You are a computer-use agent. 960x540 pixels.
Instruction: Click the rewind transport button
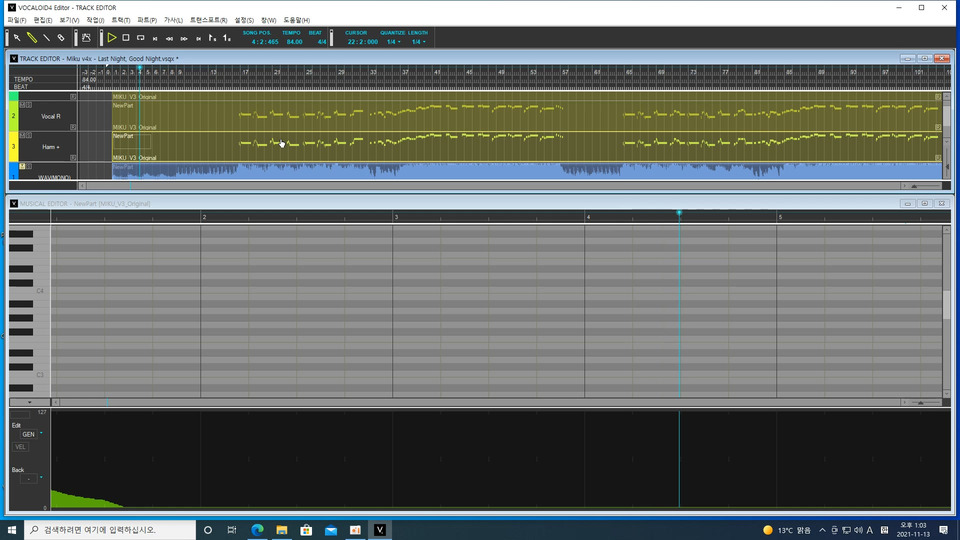click(x=170, y=39)
